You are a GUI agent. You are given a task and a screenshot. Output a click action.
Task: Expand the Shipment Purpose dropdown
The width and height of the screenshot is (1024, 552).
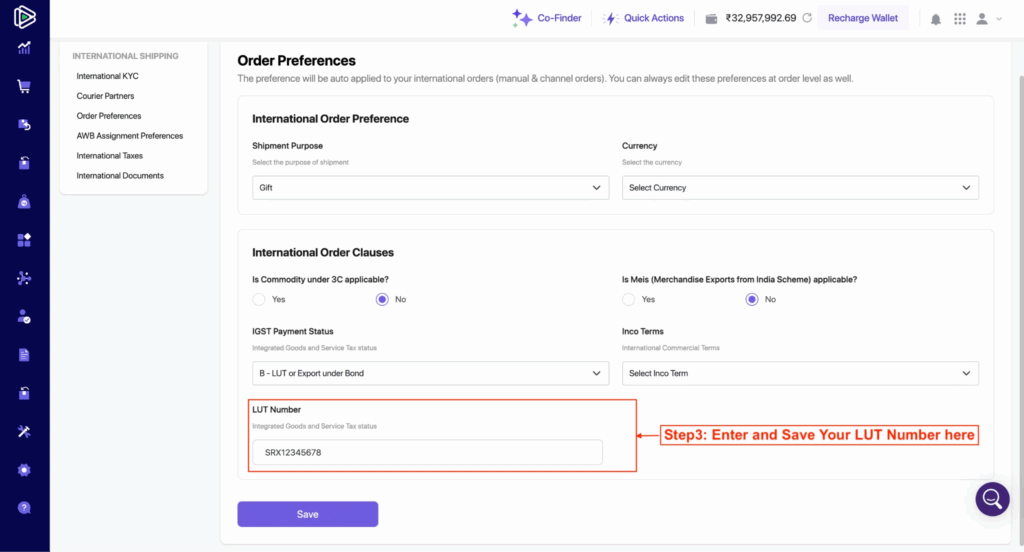(430, 188)
